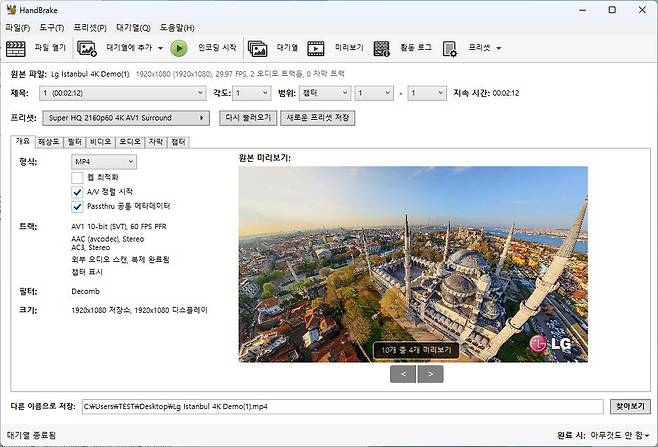Image resolution: width=658 pixels, height=447 pixels.
Task: Click the 다른 이름으로 저장 path field
Action: tap(342, 406)
